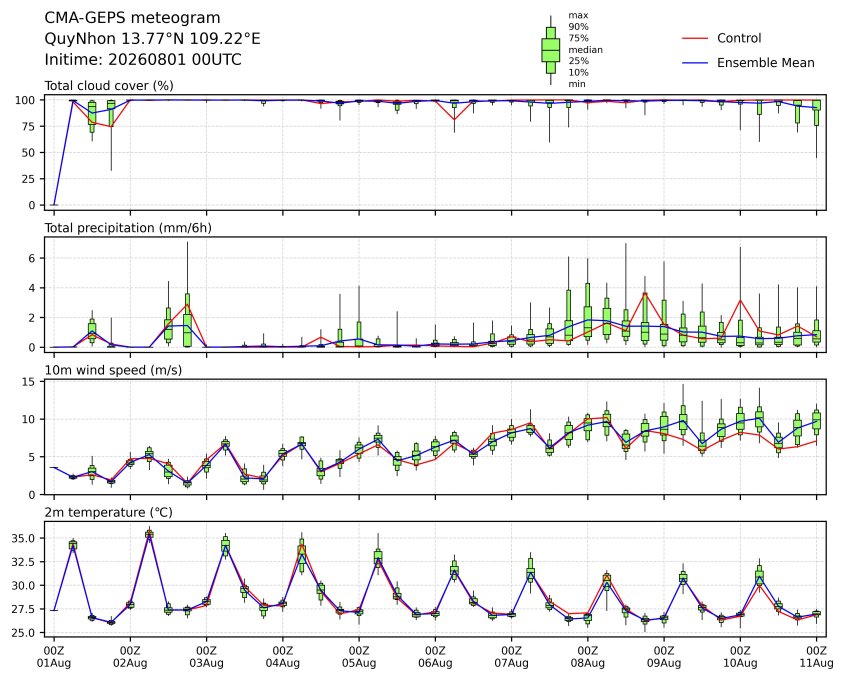Image resolution: width=845 pixels, height=680 pixels.
Task: Click the blue Ensemble Mean legend line
Action: 695,63
